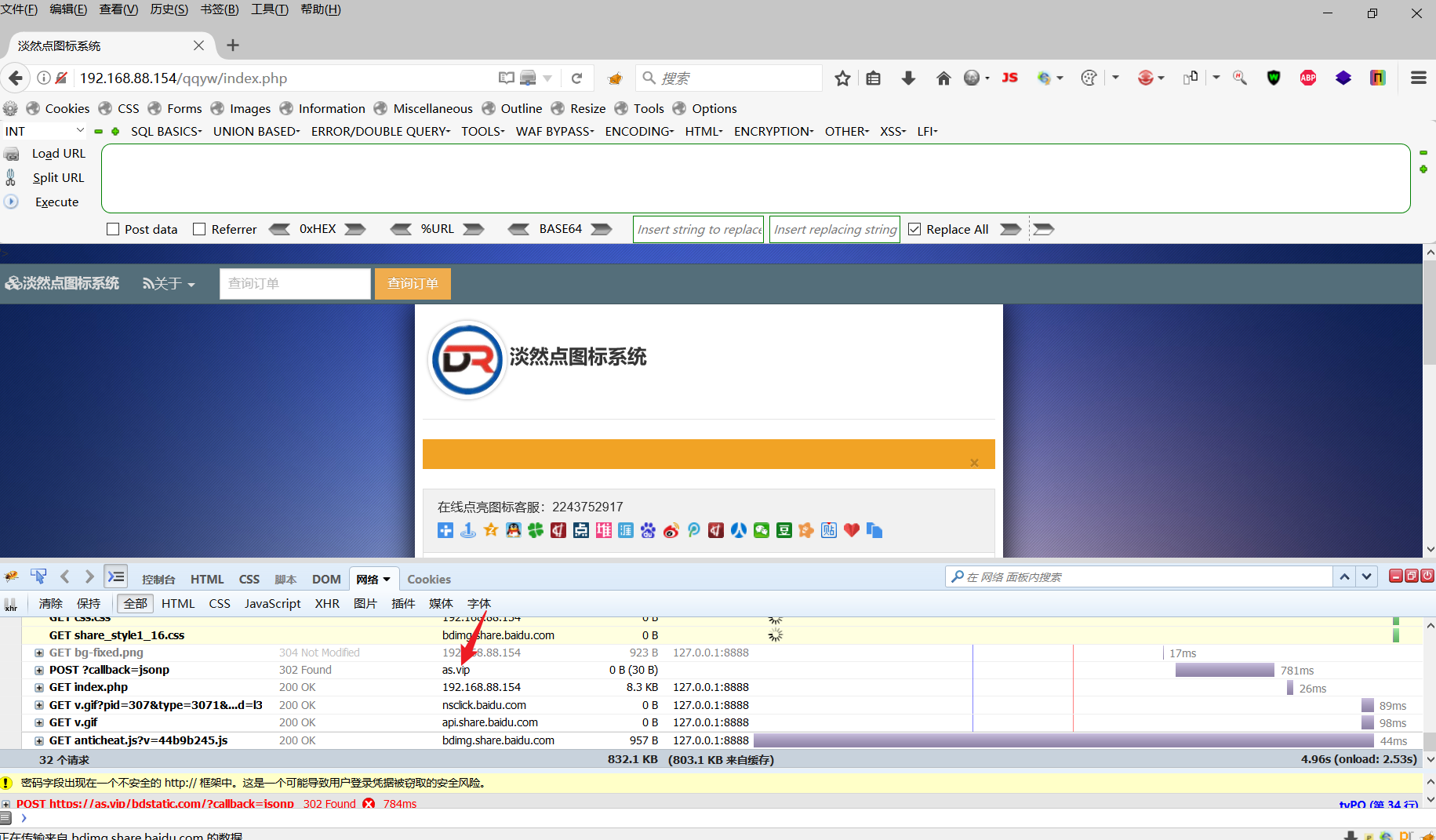The width and height of the screenshot is (1436, 840).
Task: Switch to the Firebug DOM tab
Action: pos(326,579)
